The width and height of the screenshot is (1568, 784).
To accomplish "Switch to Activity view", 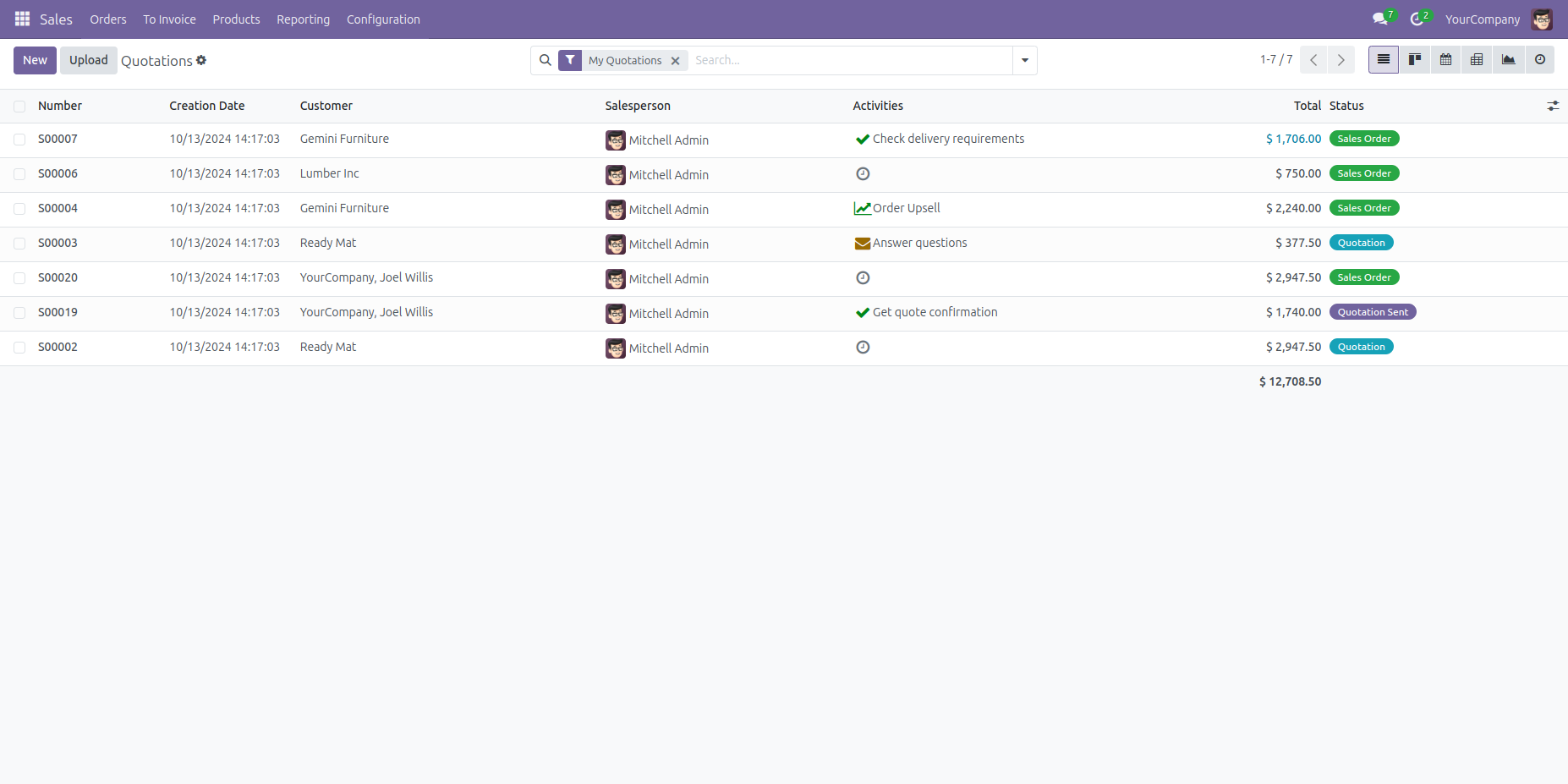I will tap(1539, 60).
